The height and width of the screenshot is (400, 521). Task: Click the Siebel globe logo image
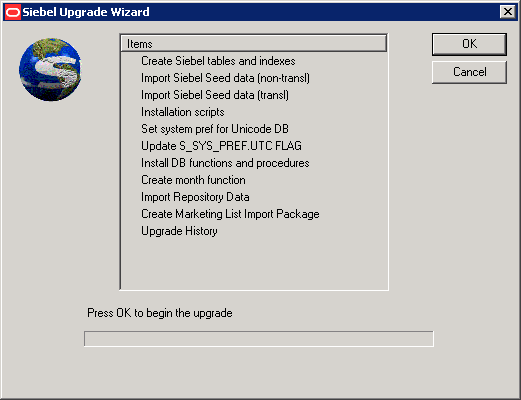(50, 69)
